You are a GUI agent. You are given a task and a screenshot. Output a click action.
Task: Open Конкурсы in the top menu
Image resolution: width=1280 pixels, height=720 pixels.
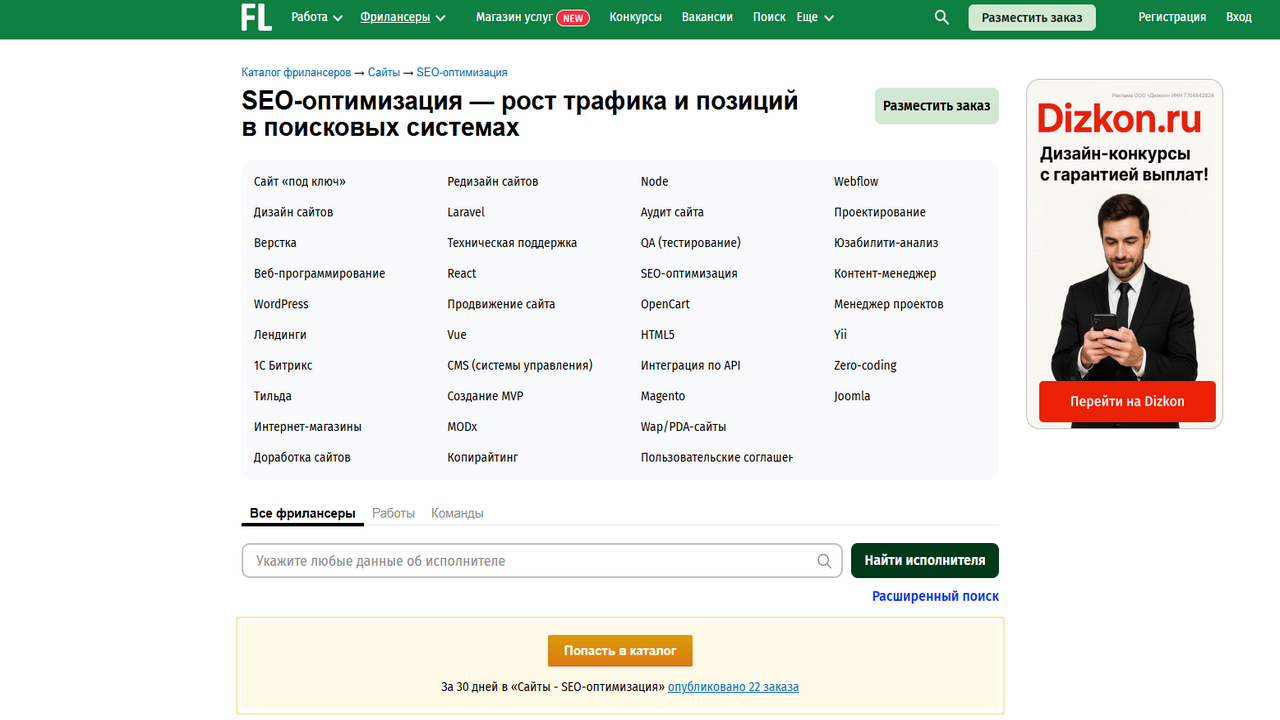(635, 17)
